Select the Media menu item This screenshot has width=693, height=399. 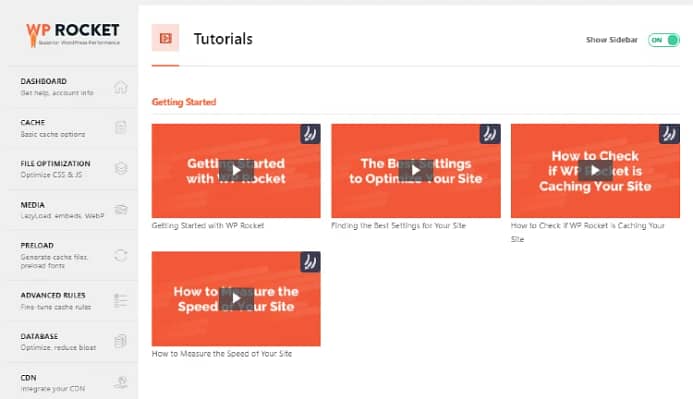[x=73, y=210]
